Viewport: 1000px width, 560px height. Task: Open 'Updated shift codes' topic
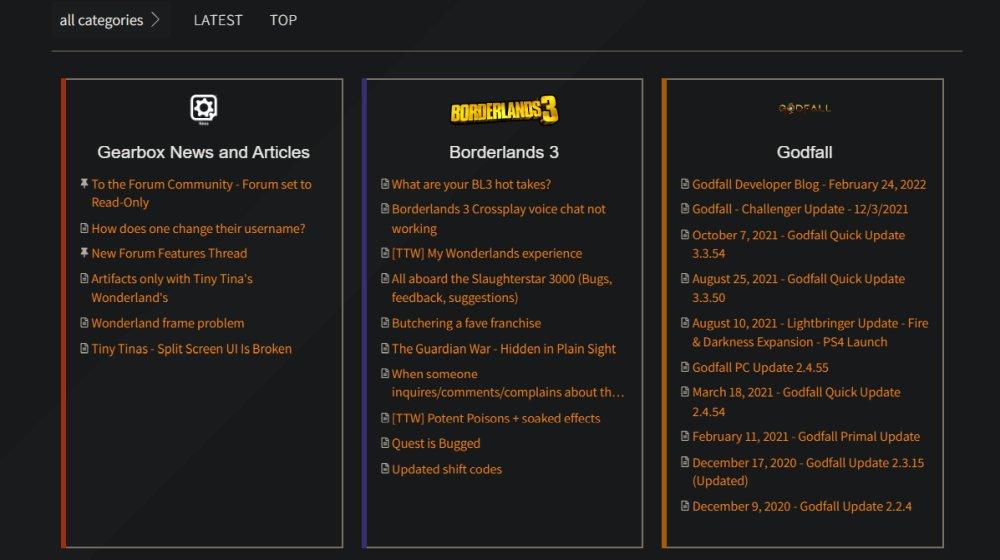(446, 469)
